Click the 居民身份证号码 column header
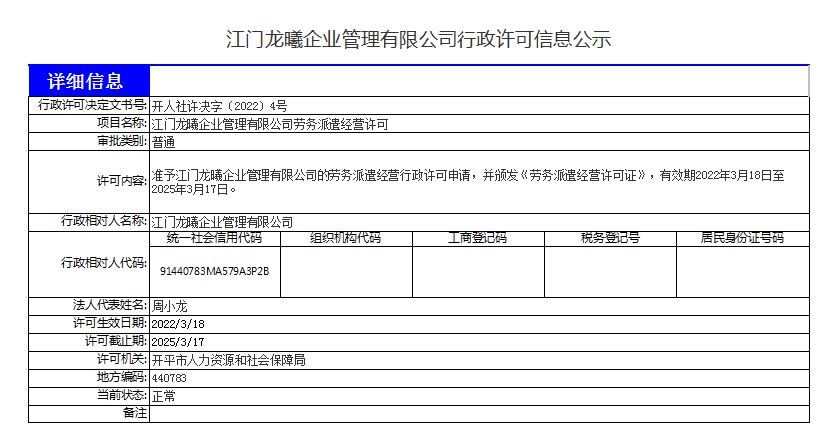This screenshot has width=837, height=445. pos(742,238)
